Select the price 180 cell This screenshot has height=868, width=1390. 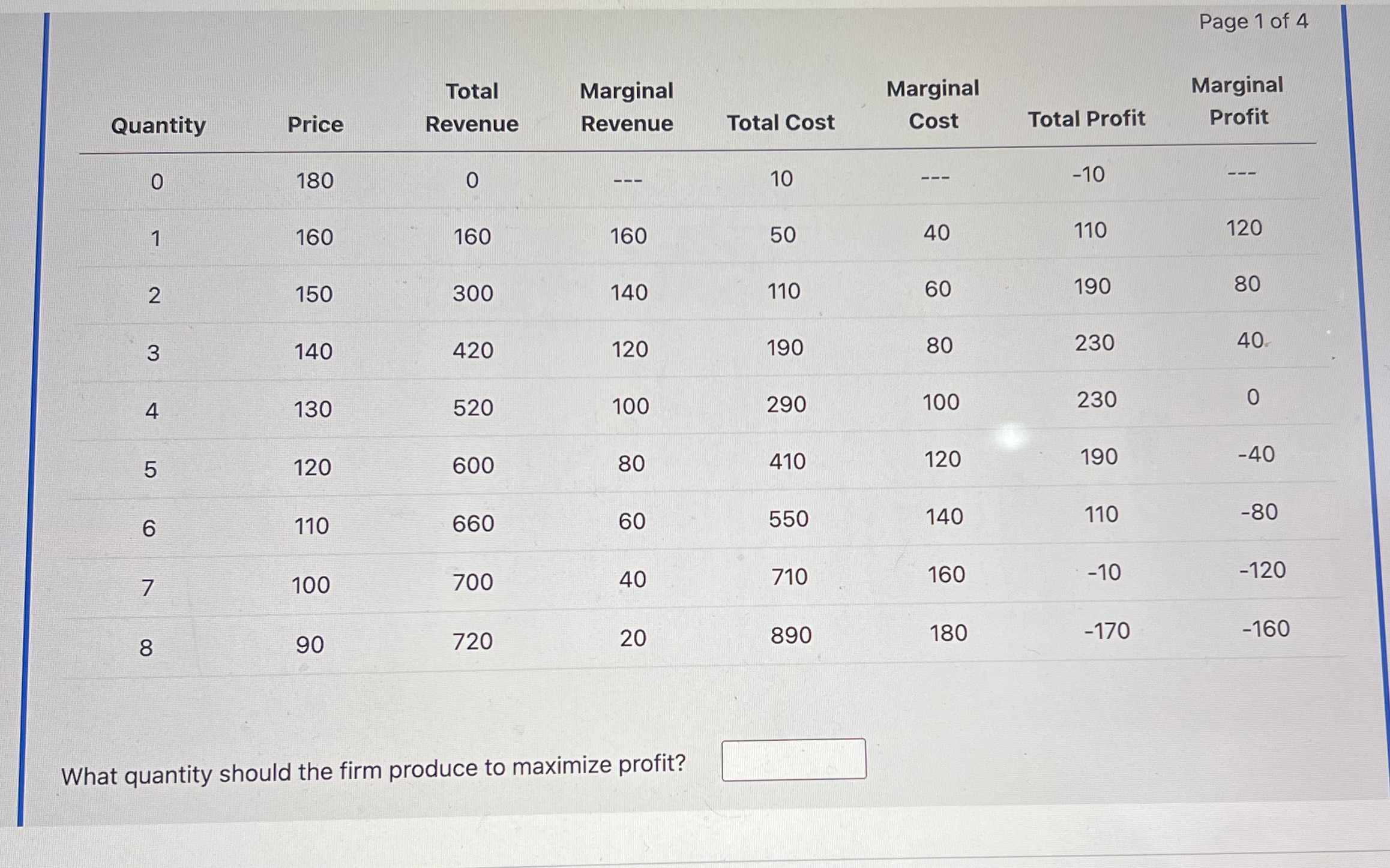tap(315, 181)
